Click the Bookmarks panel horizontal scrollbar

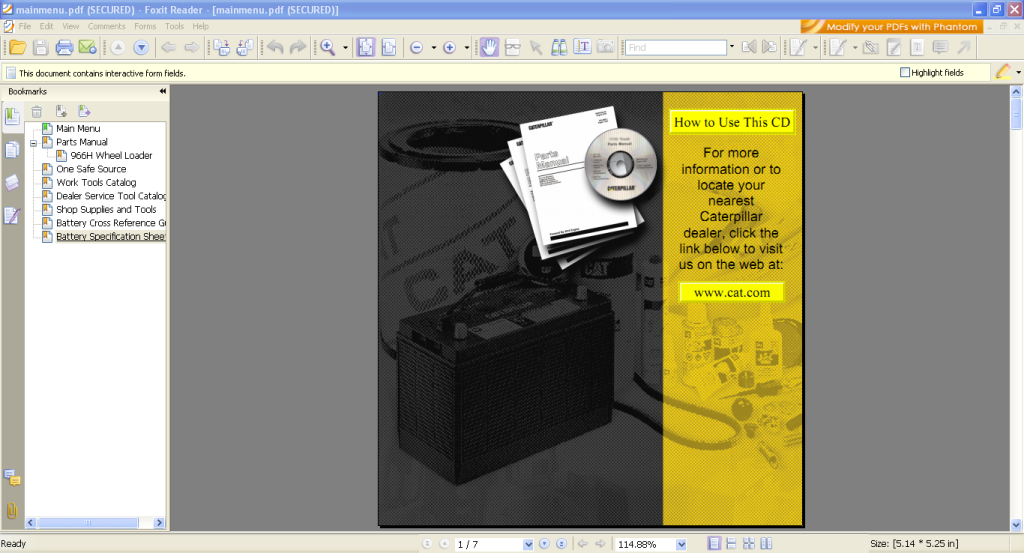88,522
